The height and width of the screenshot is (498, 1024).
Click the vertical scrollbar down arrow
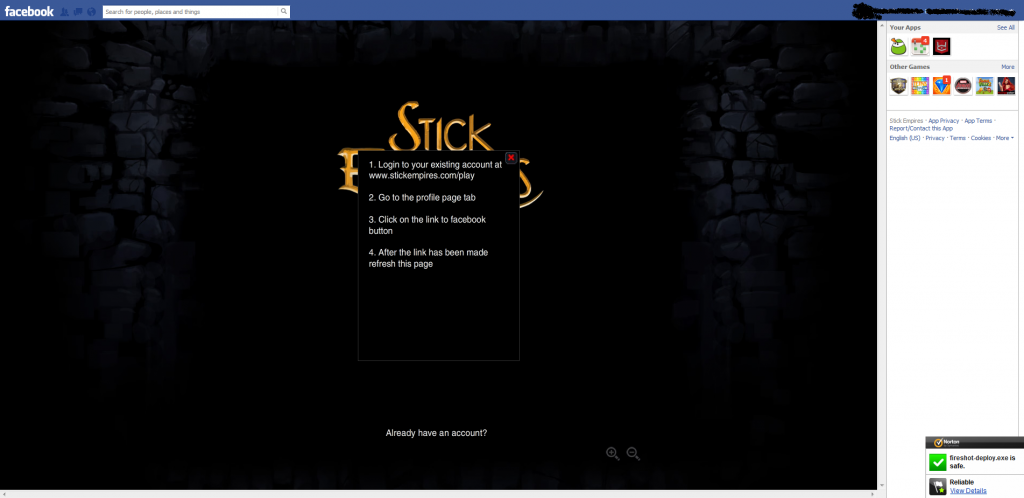coord(882,486)
